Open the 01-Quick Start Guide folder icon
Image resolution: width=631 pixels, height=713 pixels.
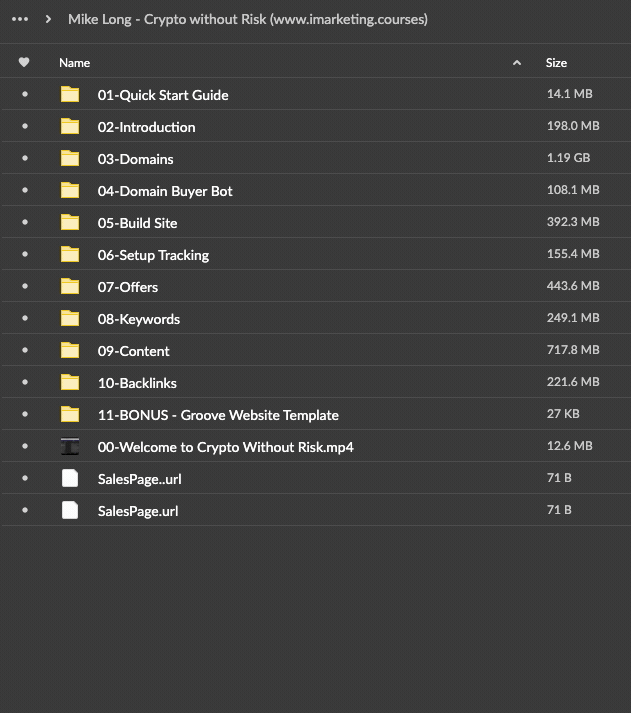click(70, 95)
